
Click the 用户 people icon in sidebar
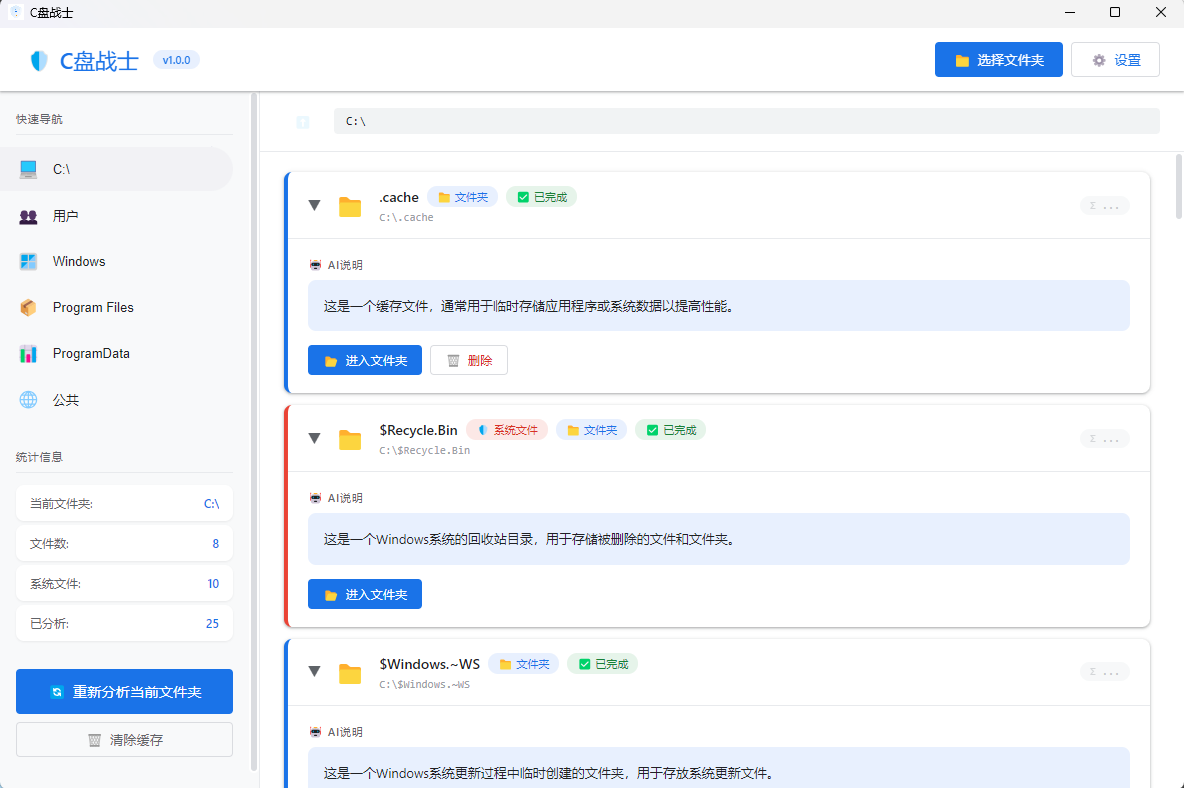[29, 217]
